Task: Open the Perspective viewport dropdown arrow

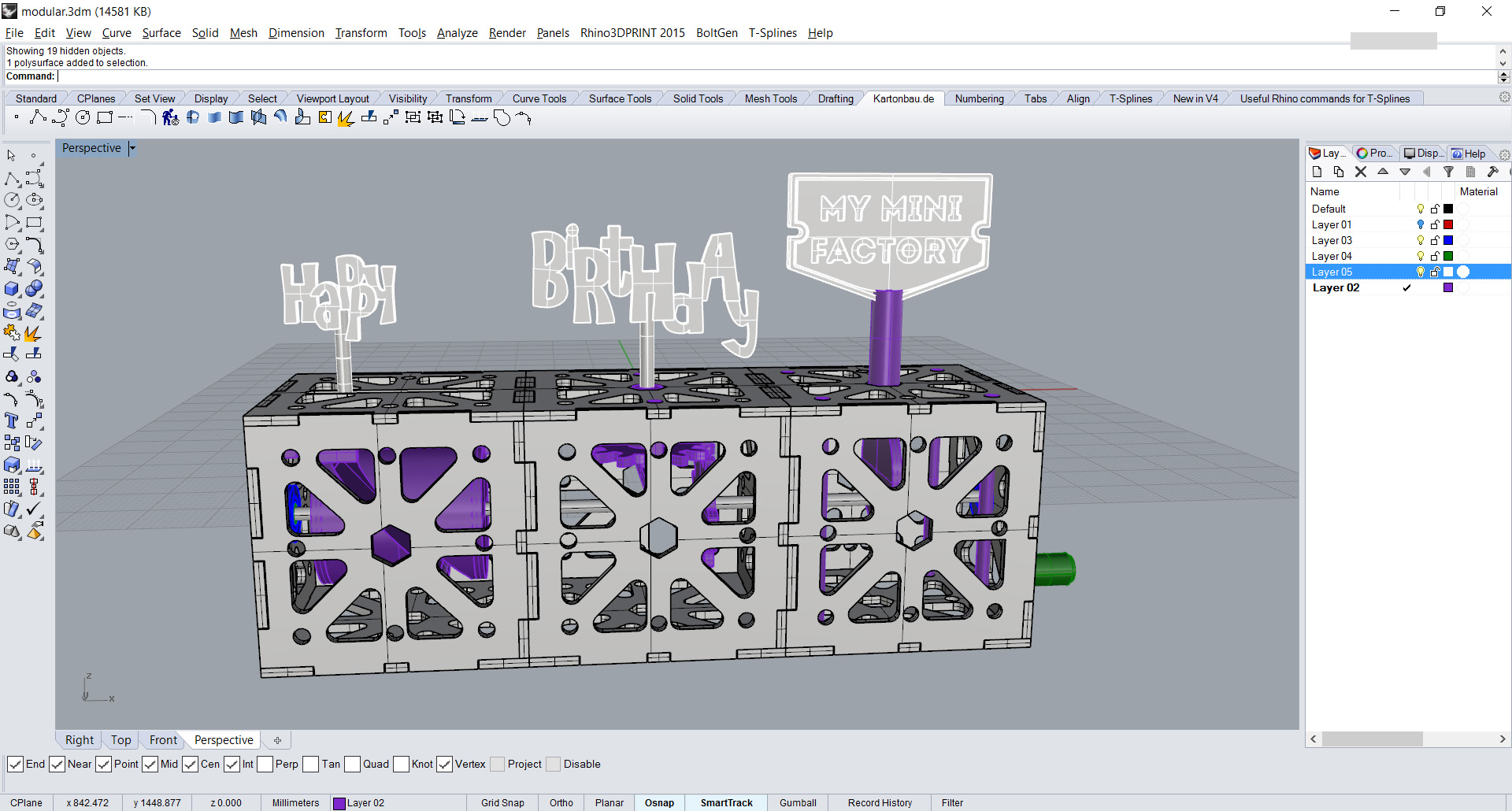Action: tap(132, 148)
